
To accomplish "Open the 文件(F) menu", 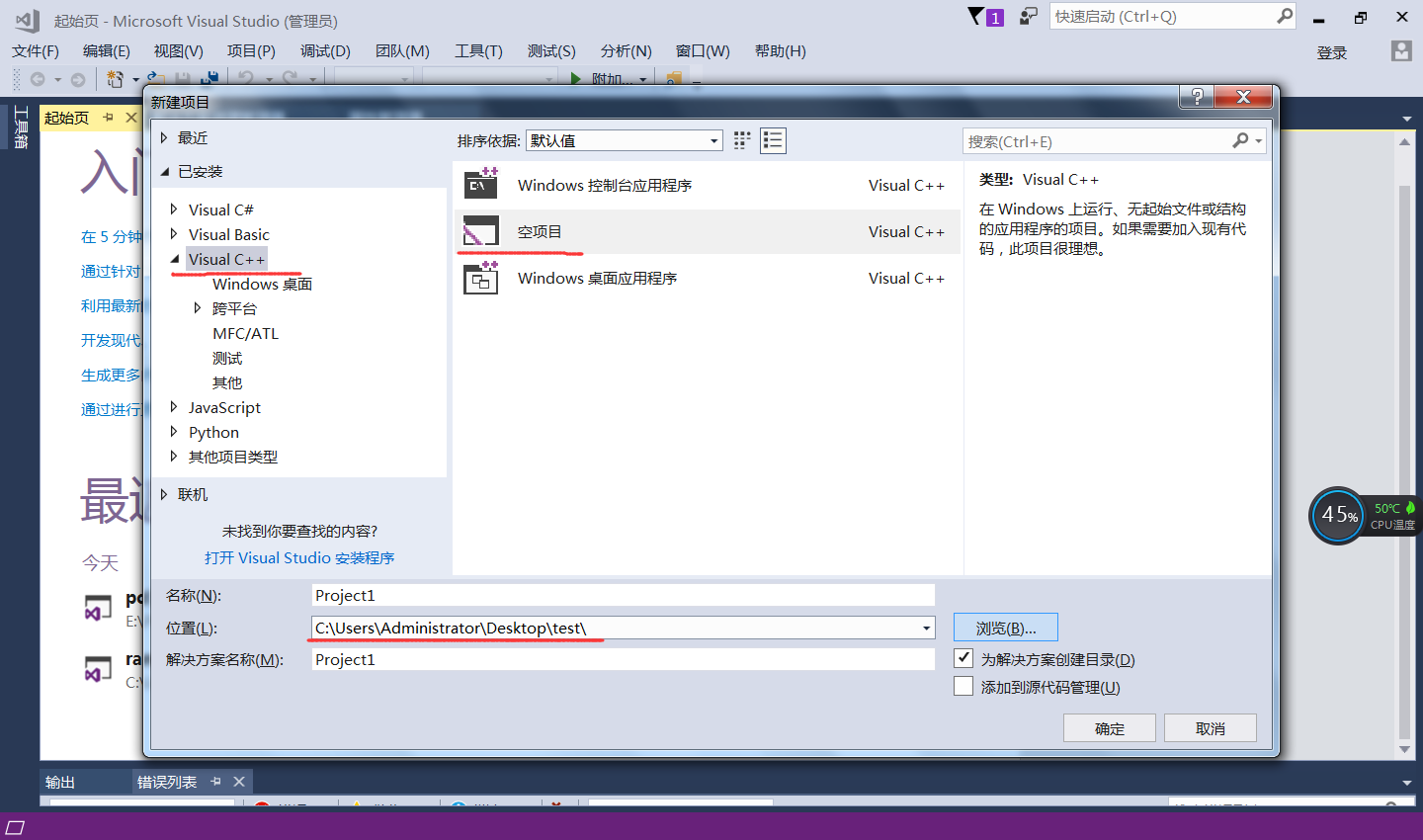I will tap(36, 51).
